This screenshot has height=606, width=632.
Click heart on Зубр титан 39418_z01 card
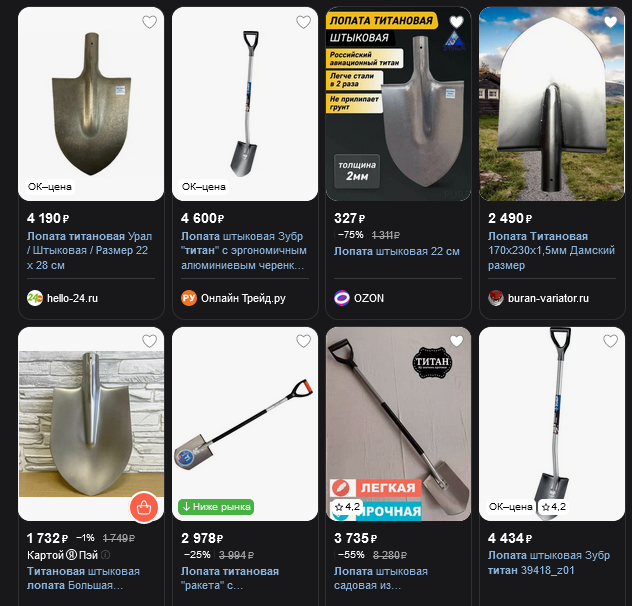[x=611, y=341]
